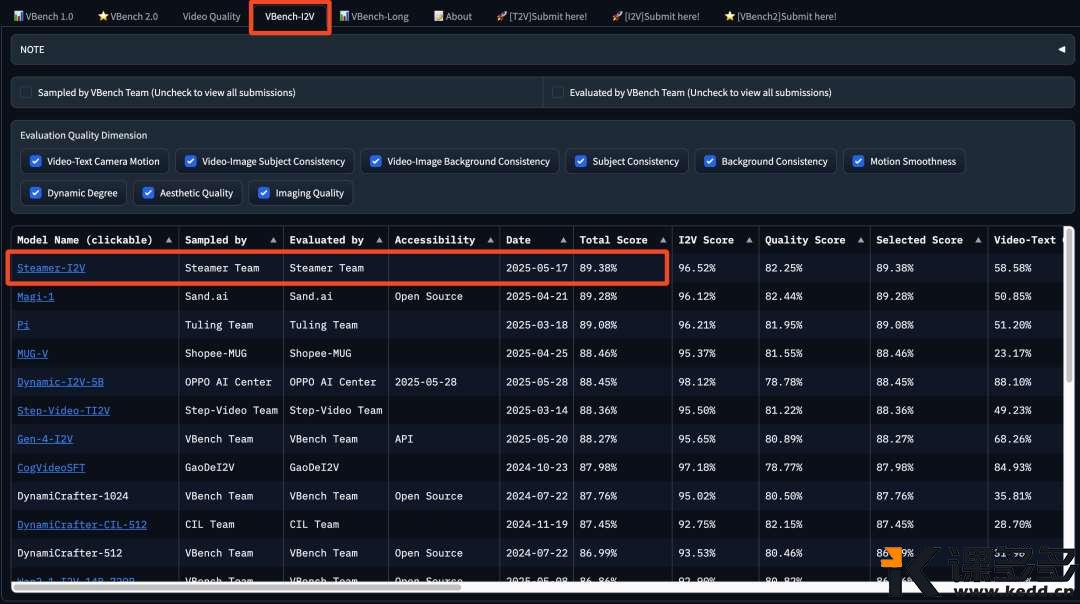This screenshot has width=1080, height=604.
Task: Sort by Evaluated by column arrow
Action: point(379,240)
